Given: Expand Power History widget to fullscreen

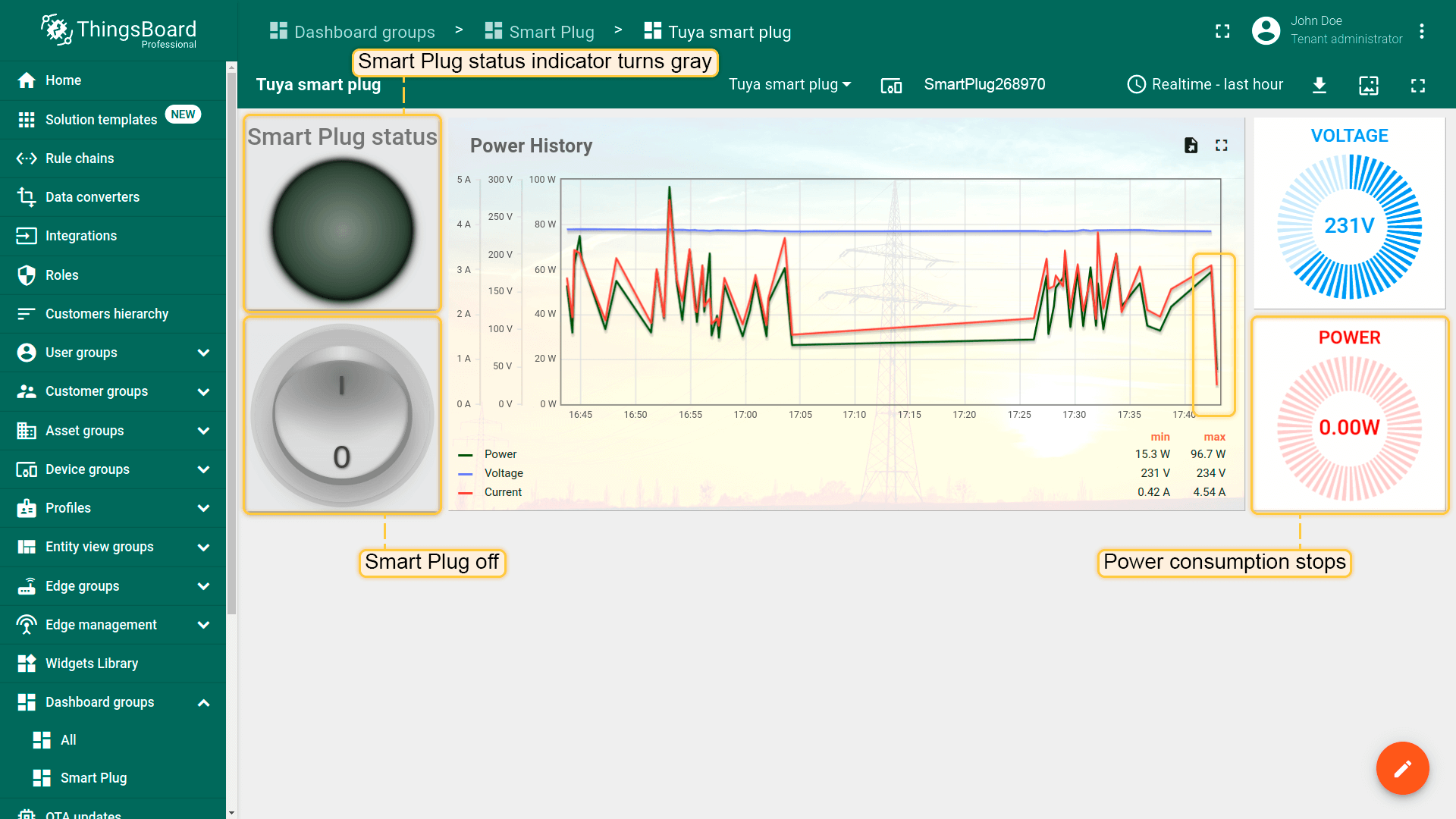Looking at the screenshot, I should coord(1221,146).
